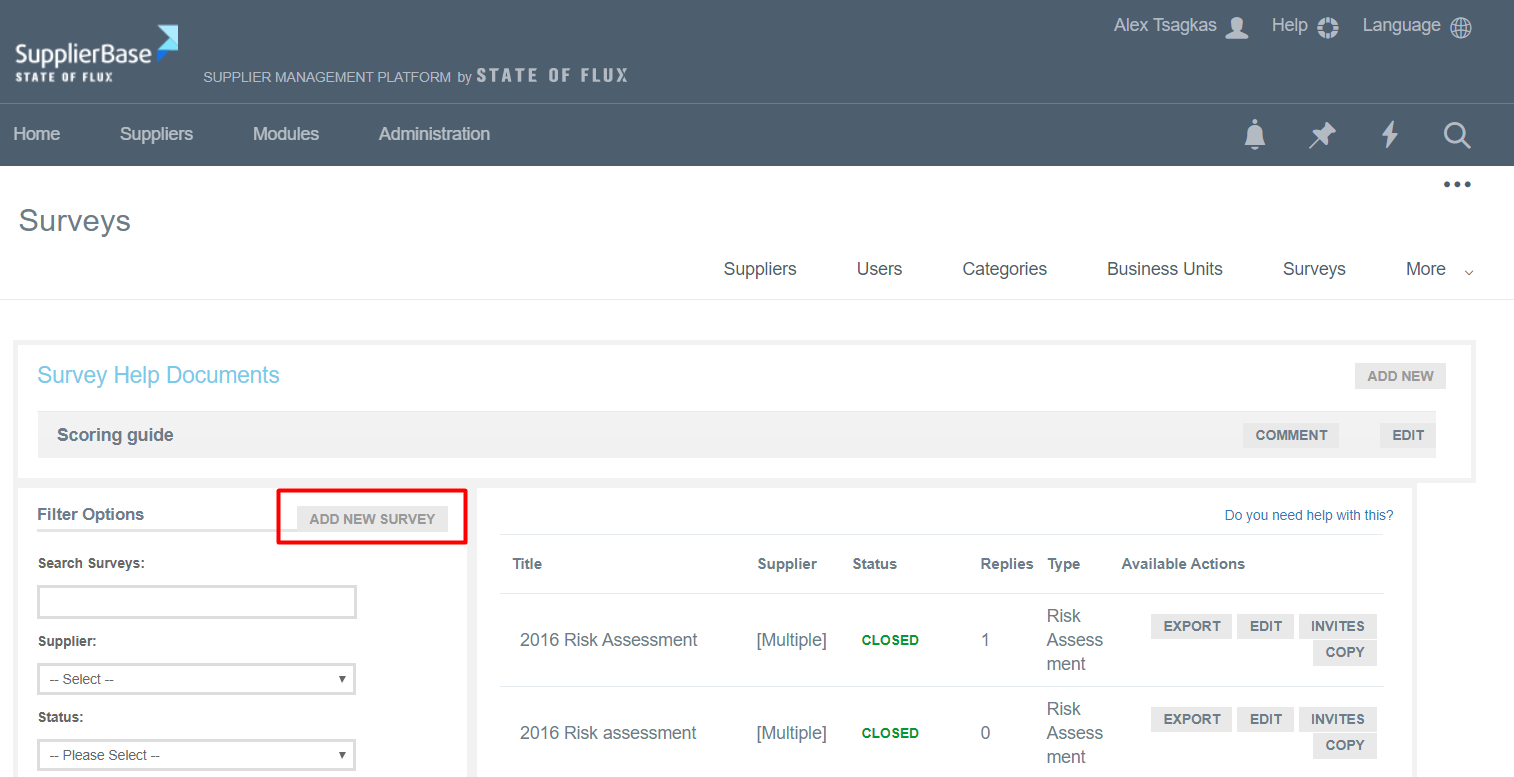Click inside the Search Surveys field
Viewport: 1514px width, 777px height.
coord(196,601)
